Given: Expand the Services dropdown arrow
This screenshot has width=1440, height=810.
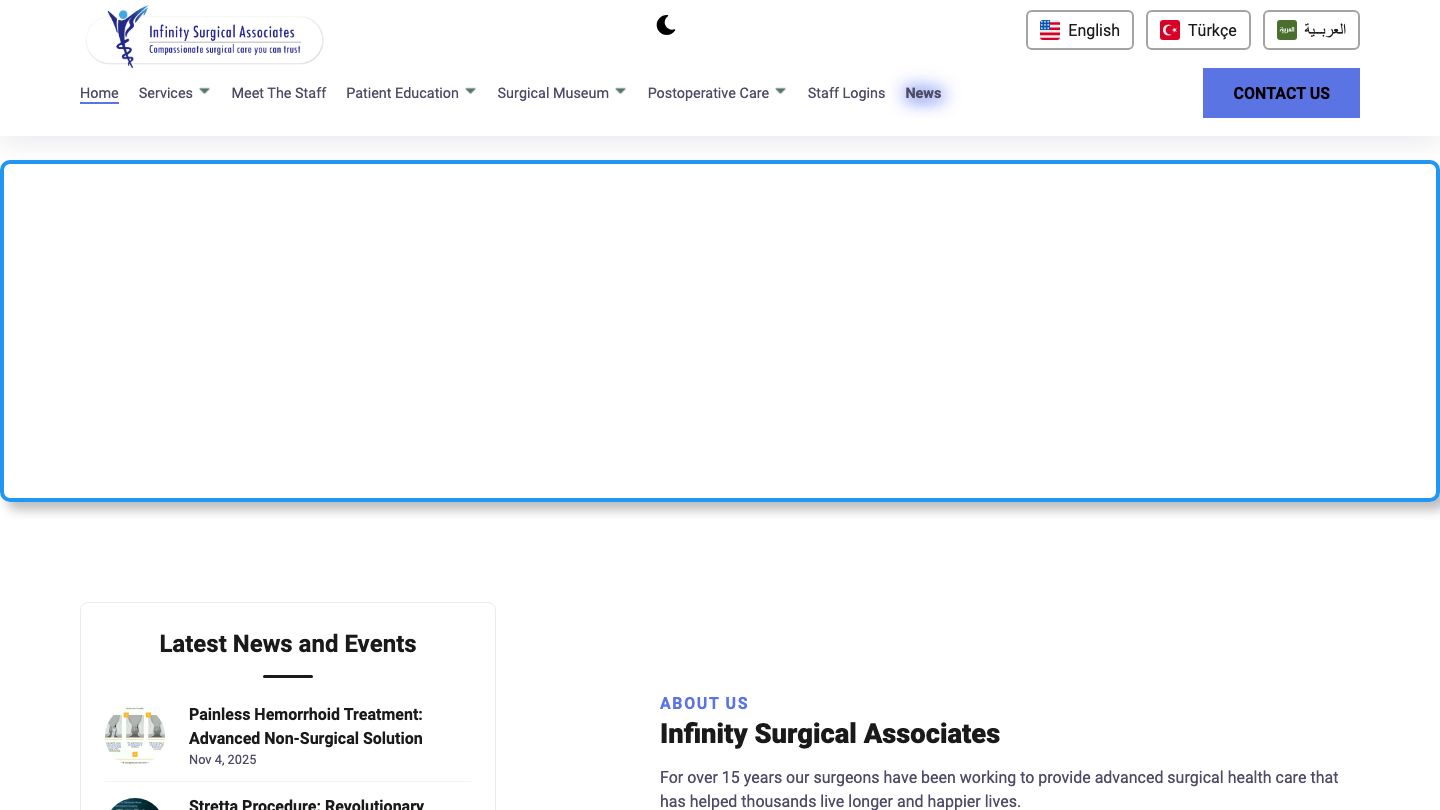Looking at the screenshot, I should click(x=205, y=91).
